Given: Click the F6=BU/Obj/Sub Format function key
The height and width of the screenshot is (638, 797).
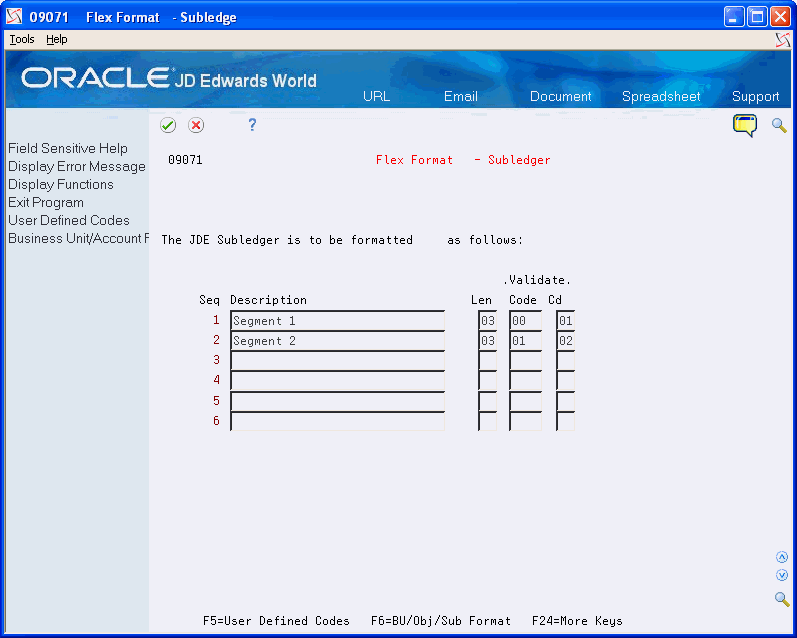Looking at the screenshot, I should (441, 621).
